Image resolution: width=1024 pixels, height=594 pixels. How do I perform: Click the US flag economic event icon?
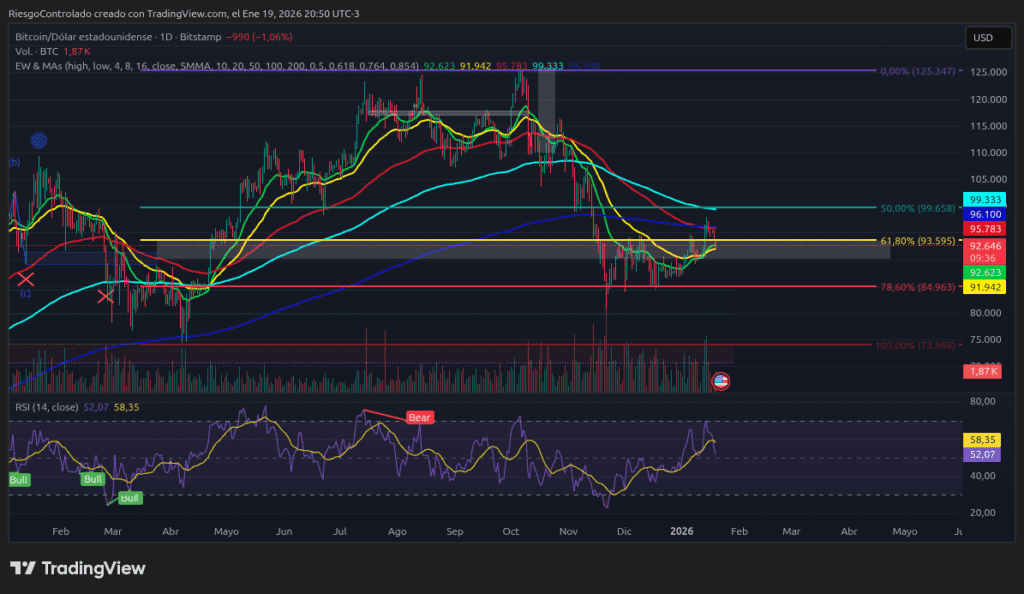719,381
